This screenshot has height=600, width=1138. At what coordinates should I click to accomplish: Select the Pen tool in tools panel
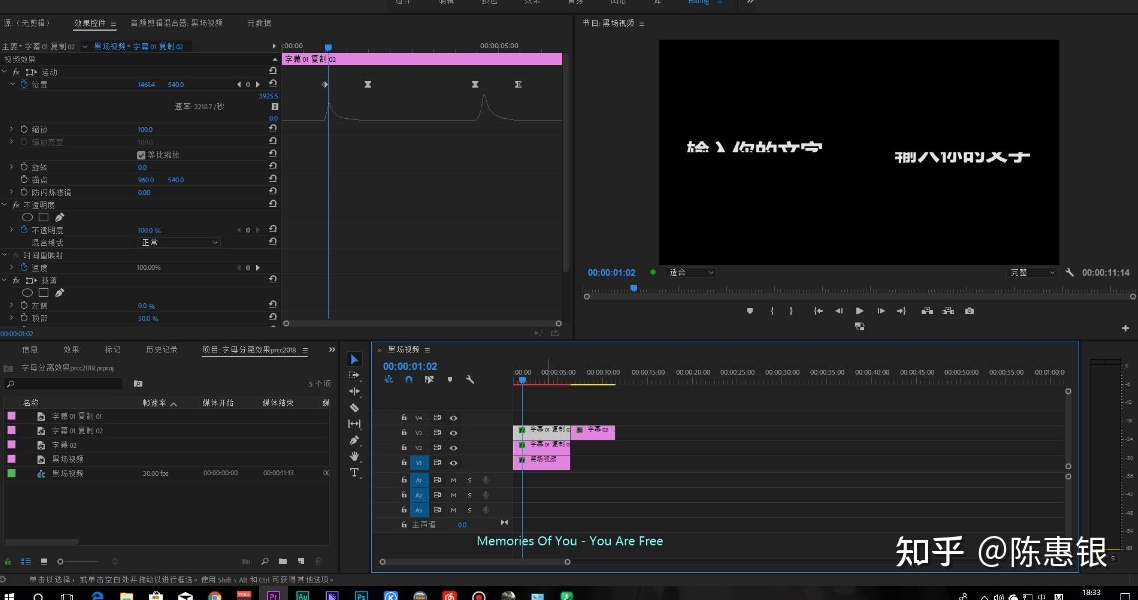coord(354,440)
